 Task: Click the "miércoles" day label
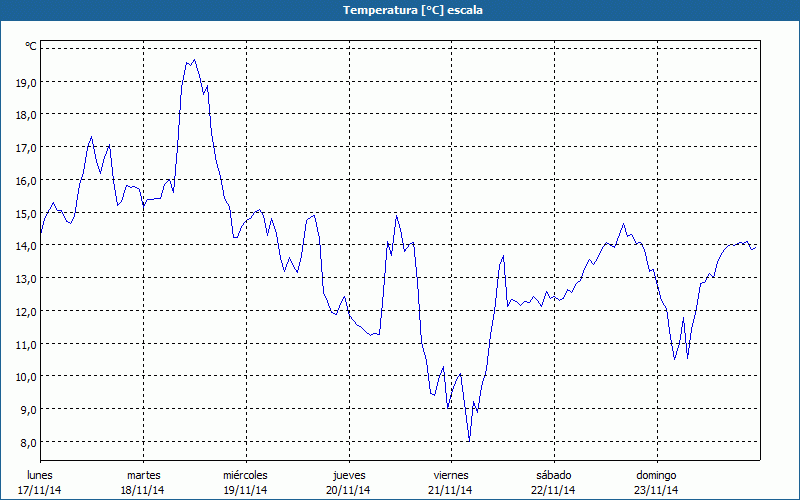click(245, 475)
